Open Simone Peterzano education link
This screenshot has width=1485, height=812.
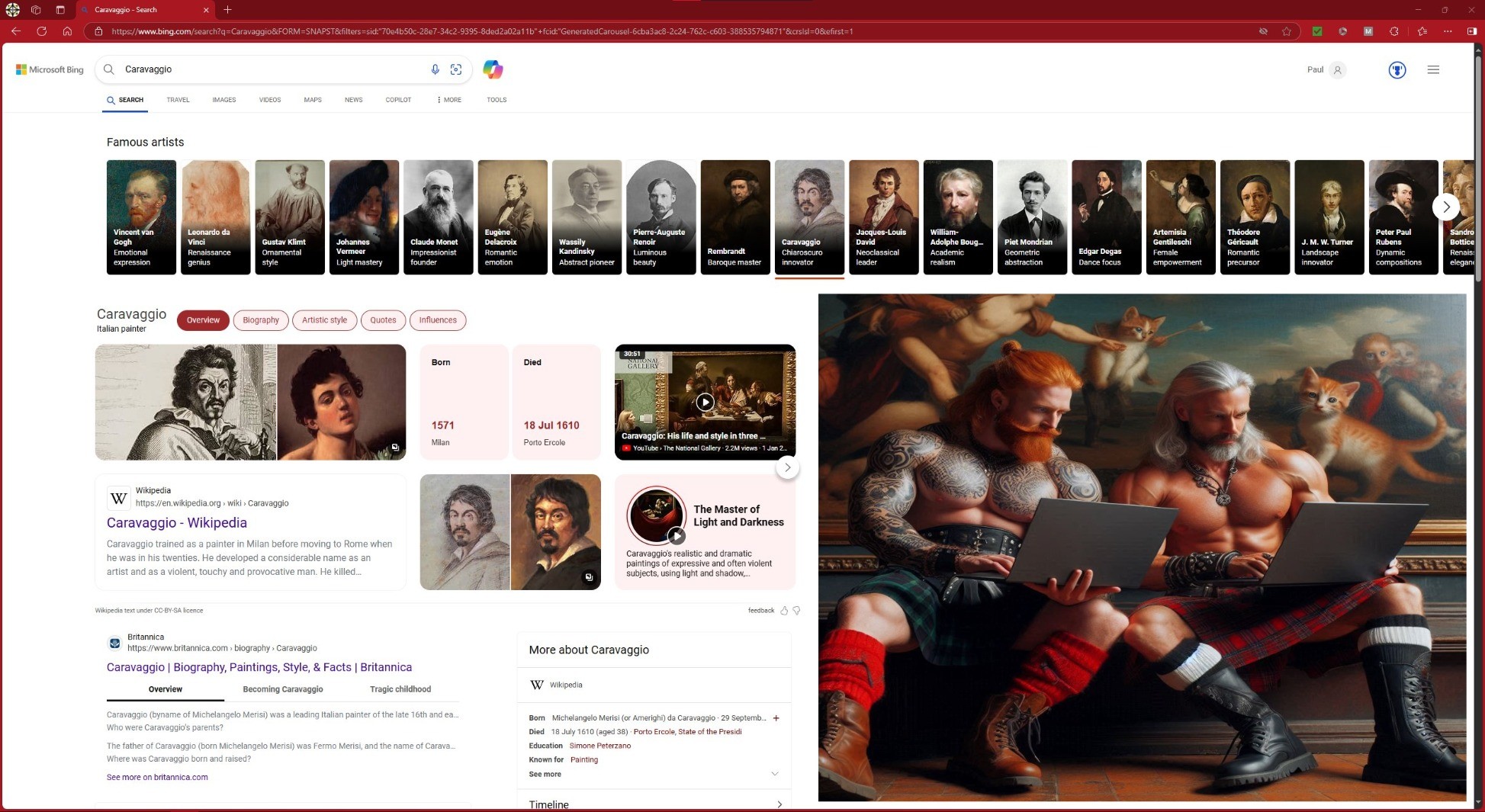tap(600, 746)
